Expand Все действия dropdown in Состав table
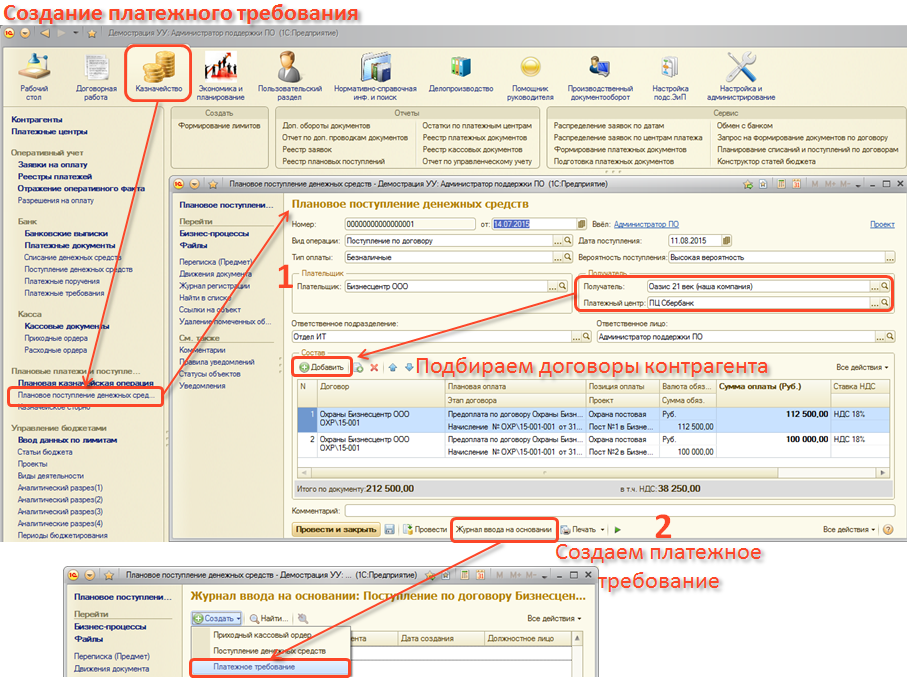The image size is (907, 682). point(861,367)
